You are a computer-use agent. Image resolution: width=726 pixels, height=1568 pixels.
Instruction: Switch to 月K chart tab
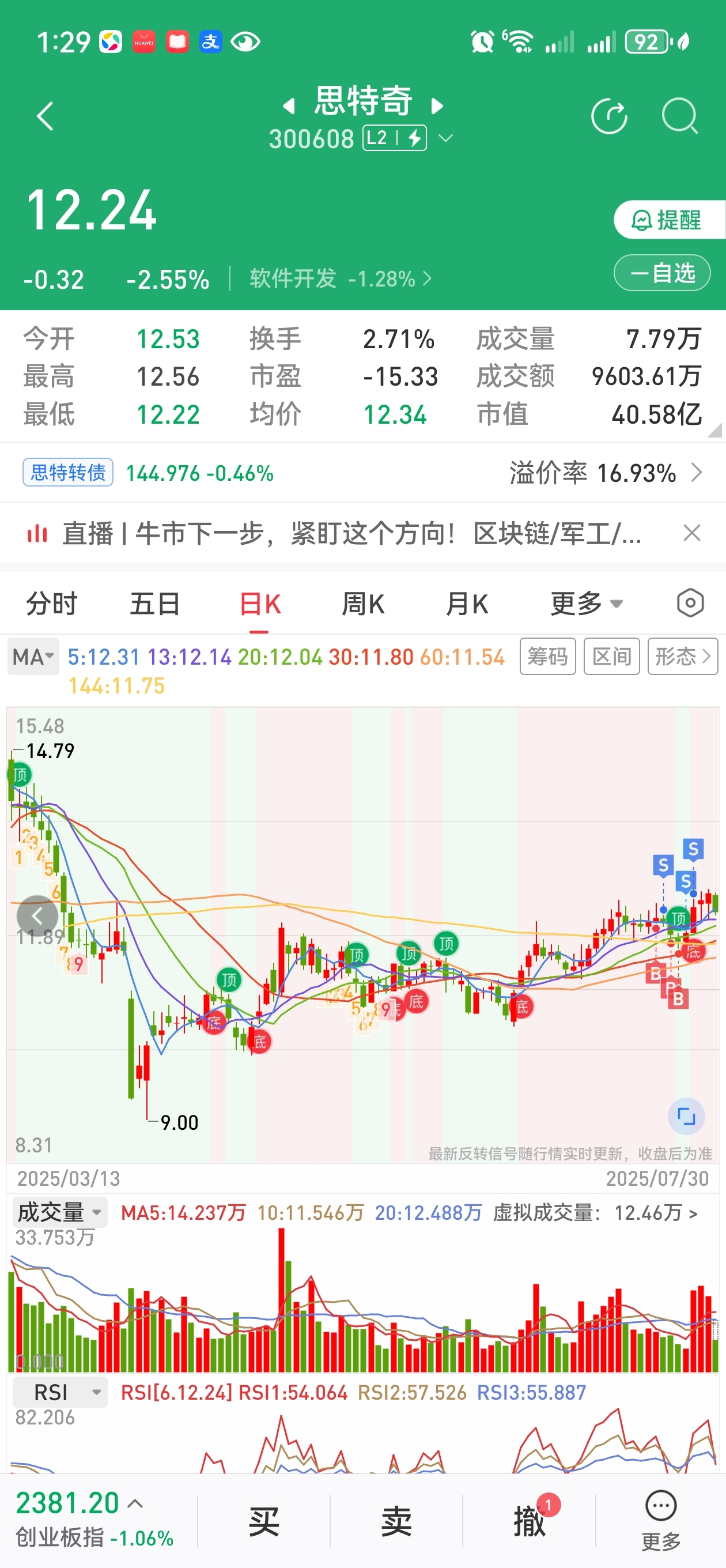click(467, 605)
